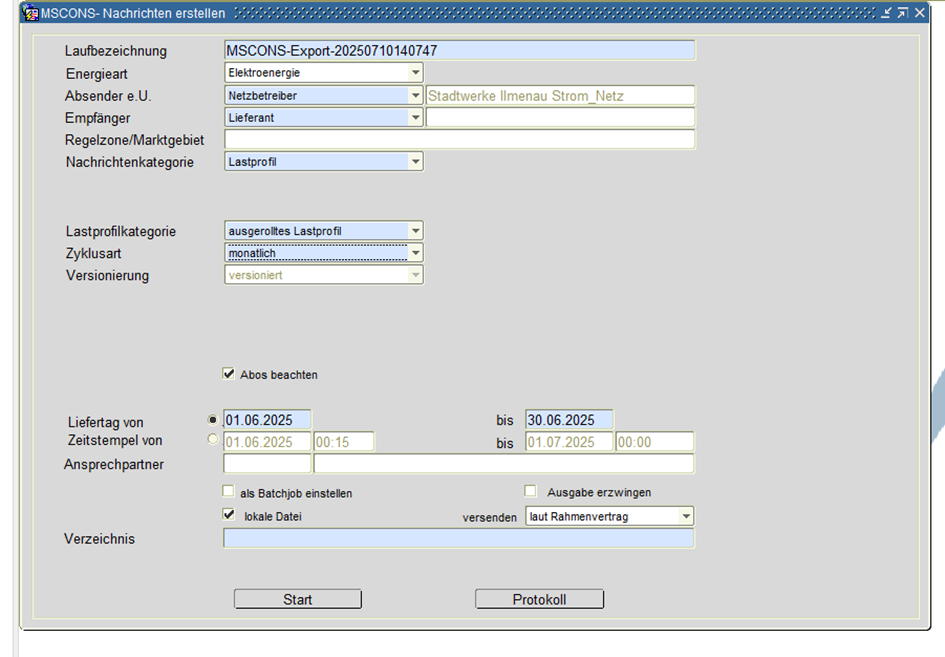Screen dimensions: 945x657
Task: Check the 'Ausgabe erzwingen' option
Action: 531,492
